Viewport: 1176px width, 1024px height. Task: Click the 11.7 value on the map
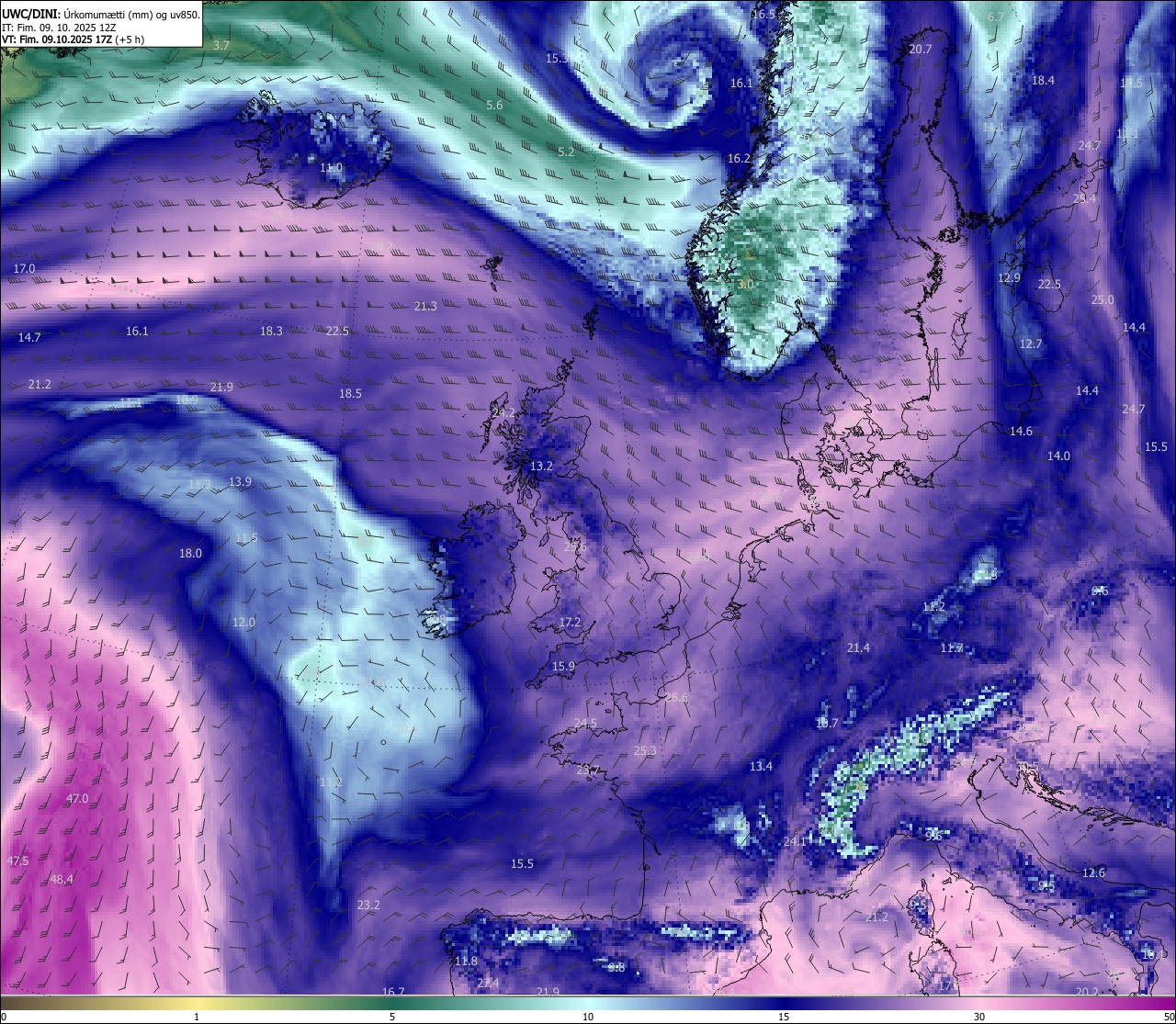click(x=951, y=647)
